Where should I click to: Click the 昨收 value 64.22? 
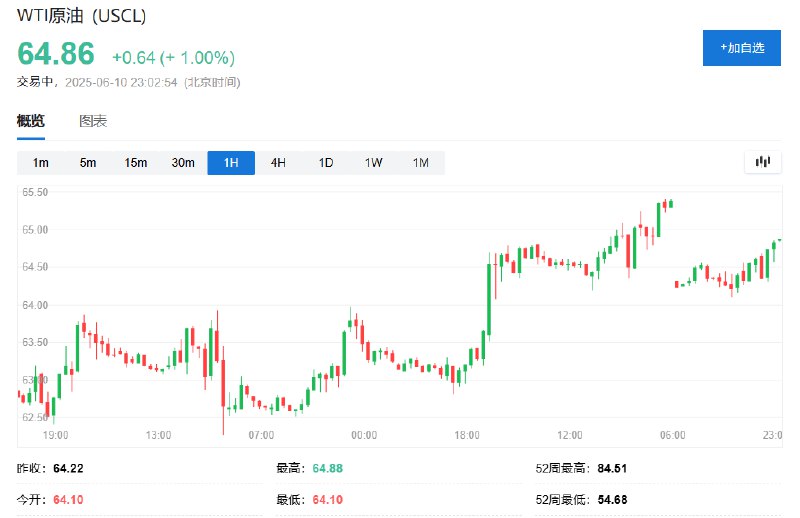point(68,468)
